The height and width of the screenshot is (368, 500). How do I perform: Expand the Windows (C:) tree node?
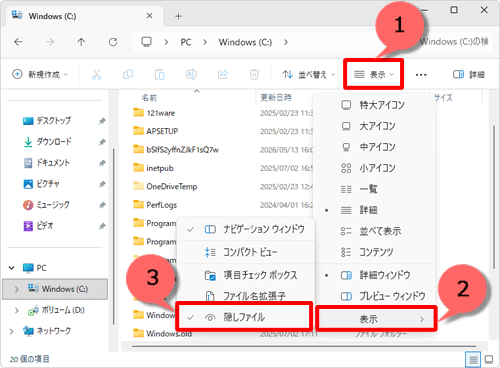17,289
